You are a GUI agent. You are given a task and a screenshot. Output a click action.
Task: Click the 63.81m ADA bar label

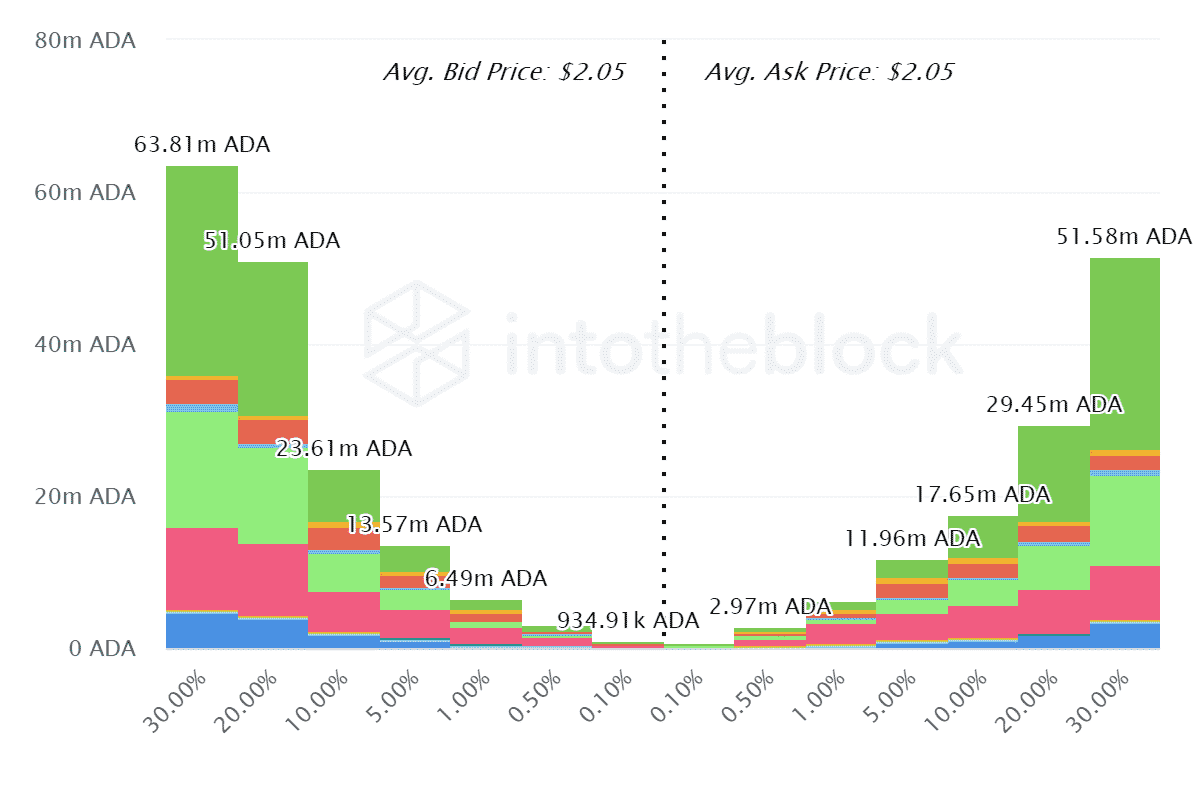[x=202, y=145]
